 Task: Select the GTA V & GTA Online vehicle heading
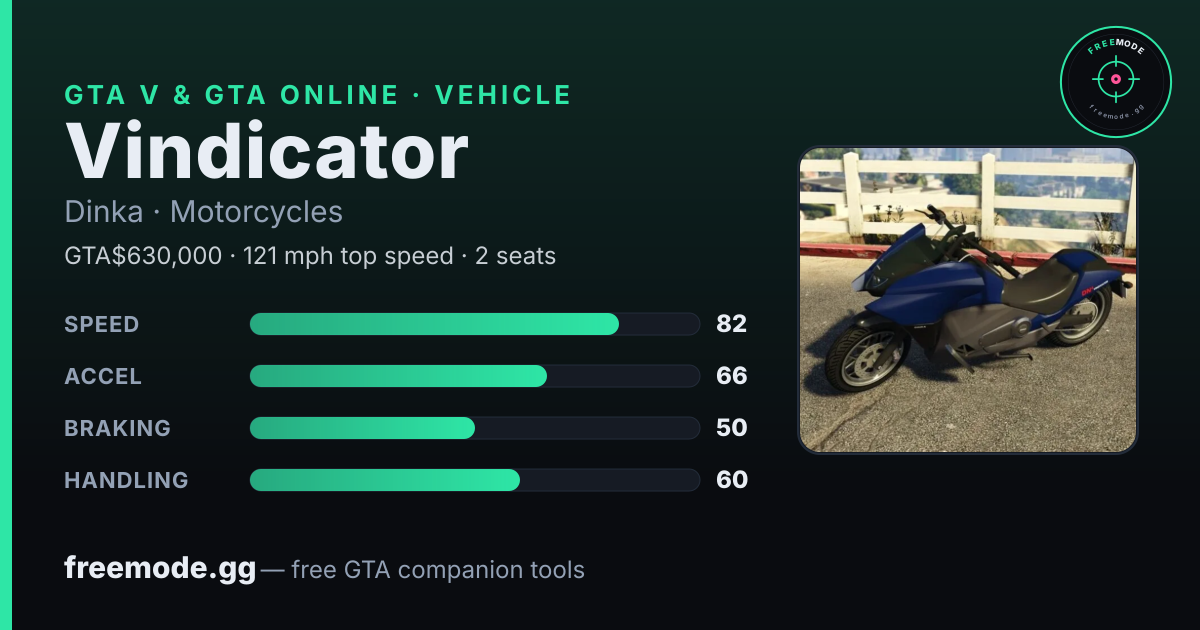click(318, 95)
